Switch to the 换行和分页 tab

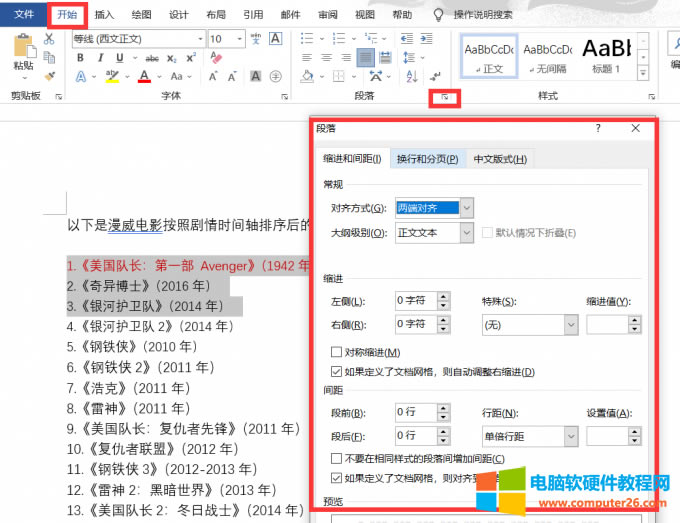(427, 159)
